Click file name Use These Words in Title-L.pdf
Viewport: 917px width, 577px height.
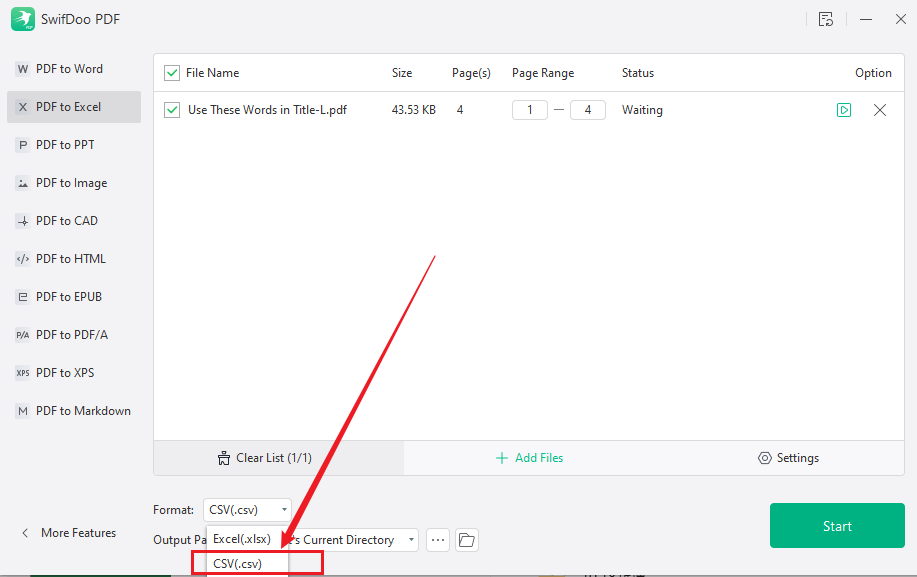[x=267, y=110]
